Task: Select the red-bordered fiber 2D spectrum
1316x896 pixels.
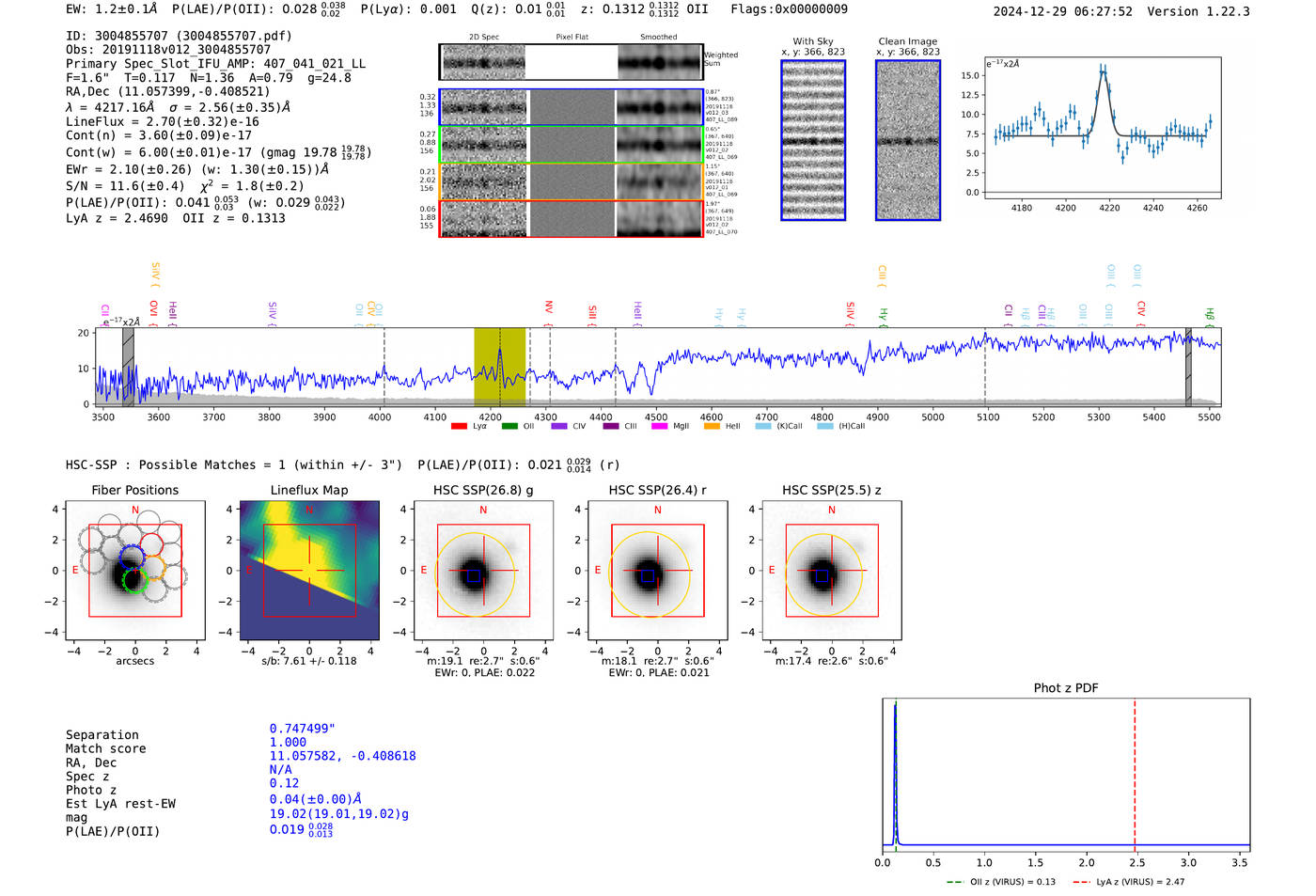Action: 484,218
